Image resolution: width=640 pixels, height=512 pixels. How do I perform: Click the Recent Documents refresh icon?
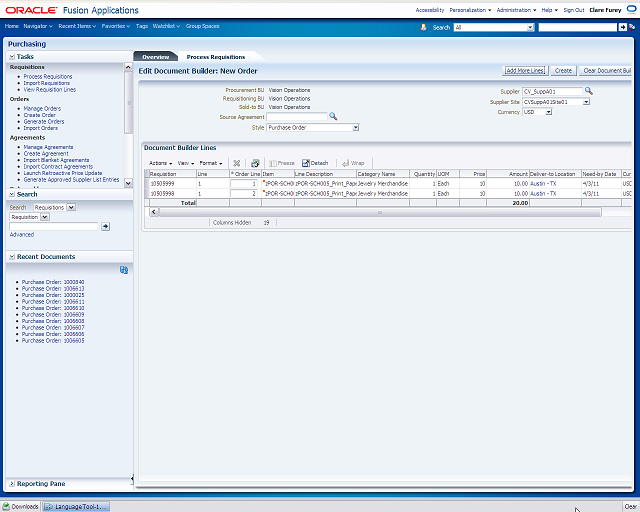pyautogui.click(x=124, y=270)
